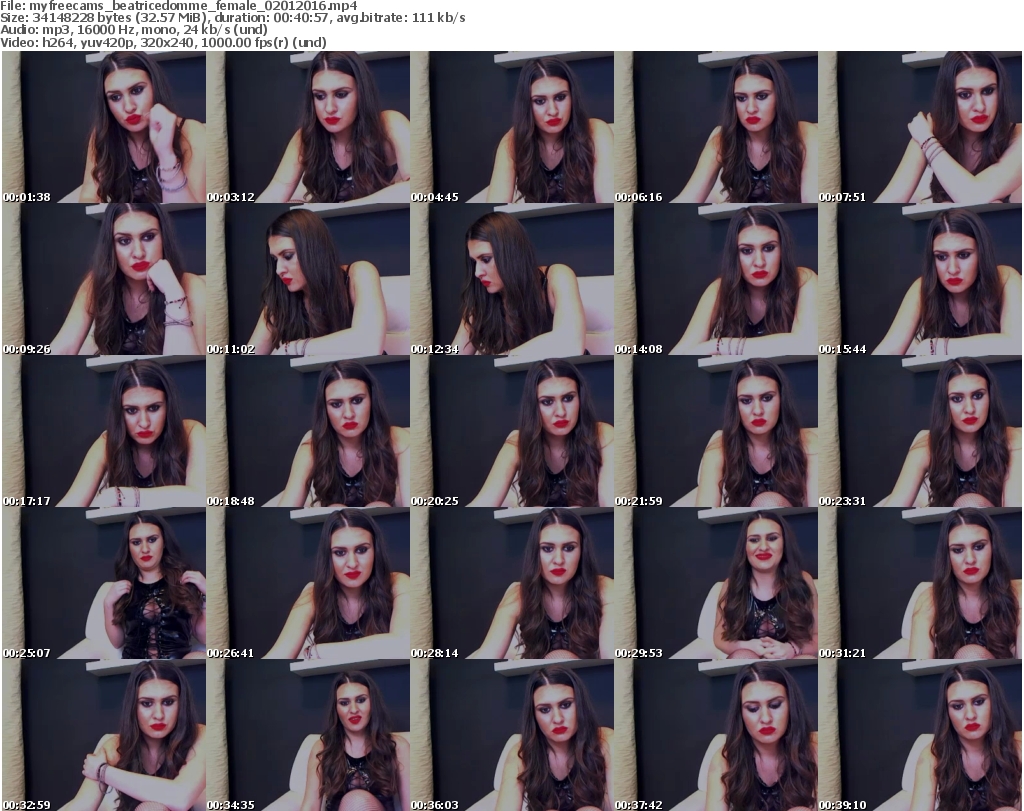This screenshot has width=1024, height=811.
Task: Click the Size and duration info line
Action: [232, 18]
